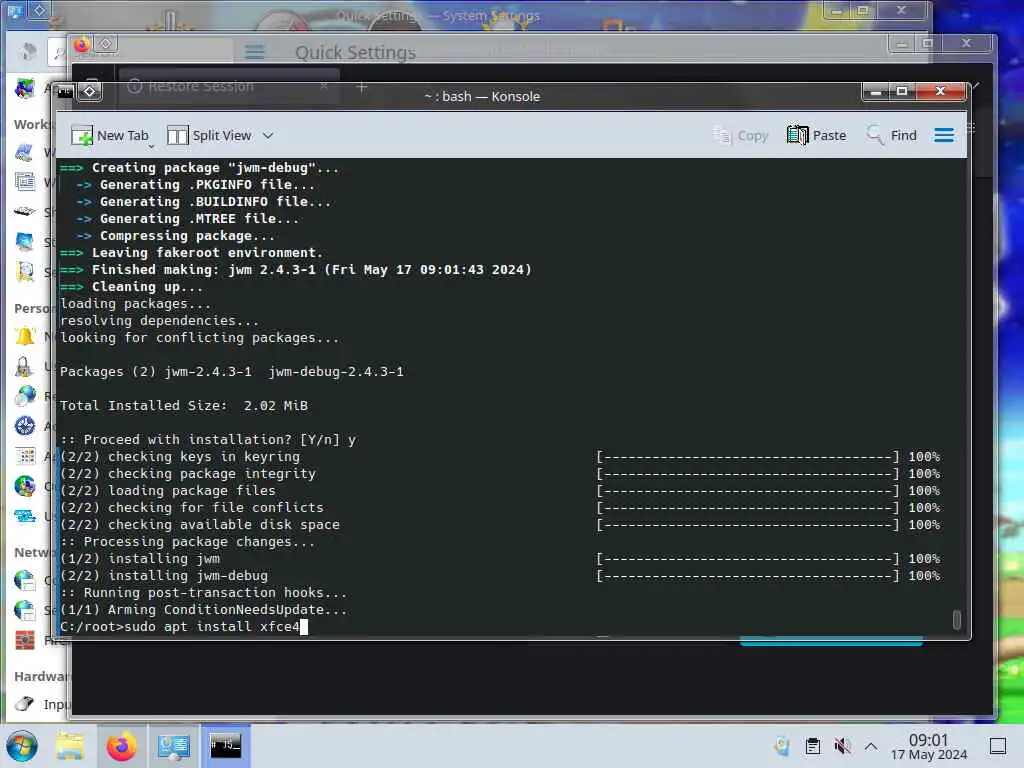The height and width of the screenshot is (768, 1024).
Task: Open the Konsole hamburger menu
Action: pos(944,135)
